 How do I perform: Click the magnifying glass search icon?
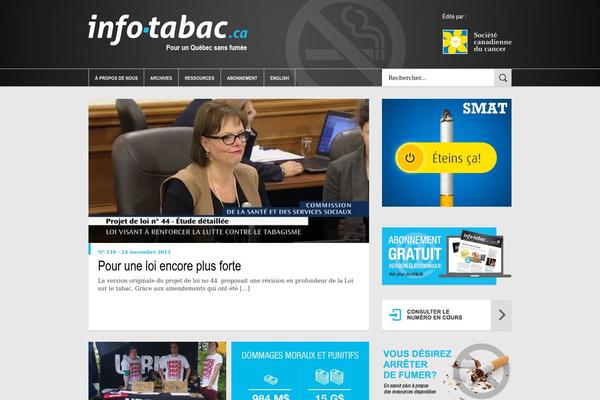click(x=503, y=78)
